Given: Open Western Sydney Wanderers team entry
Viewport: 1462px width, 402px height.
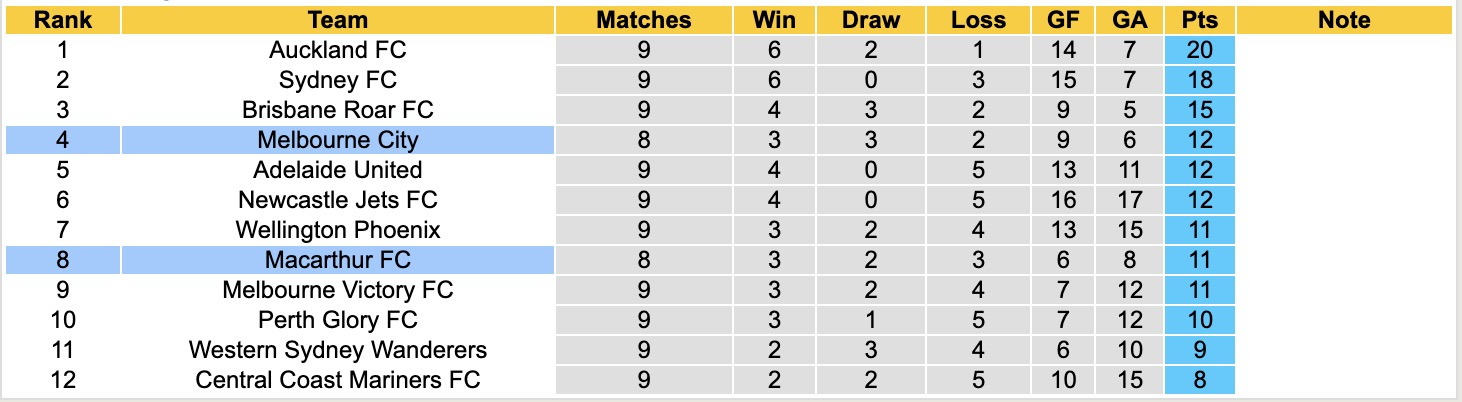Looking at the screenshot, I should [x=338, y=350].
